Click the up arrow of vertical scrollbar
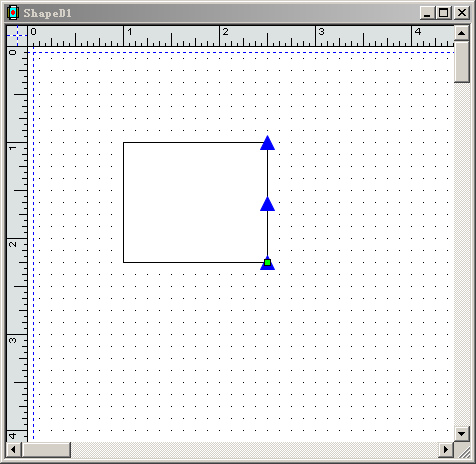This screenshot has height=464, width=476. (x=462, y=33)
